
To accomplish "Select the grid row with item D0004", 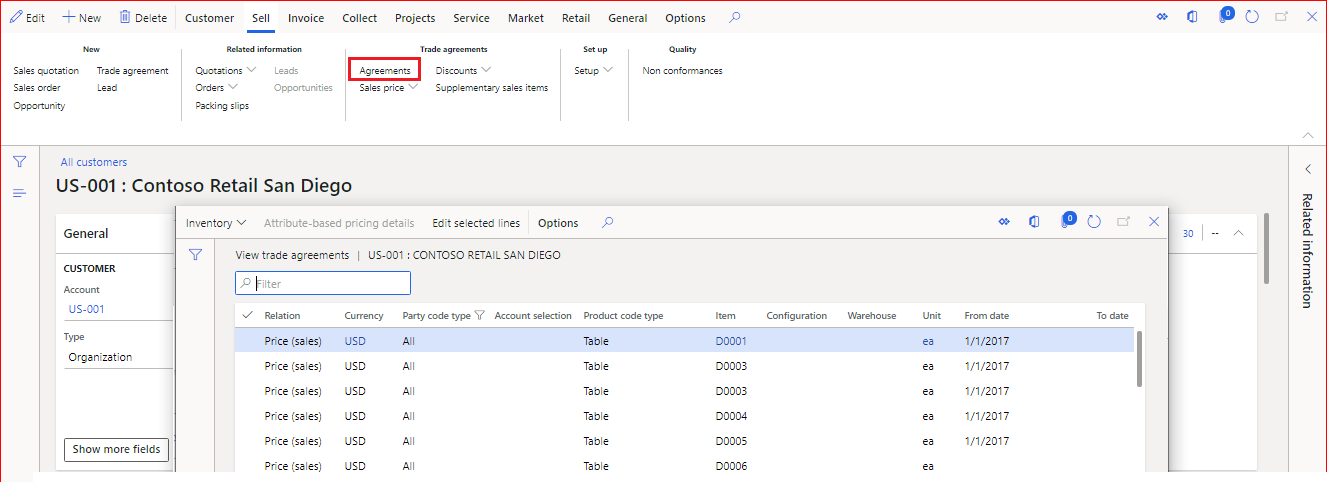I will click(x=685, y=416).
